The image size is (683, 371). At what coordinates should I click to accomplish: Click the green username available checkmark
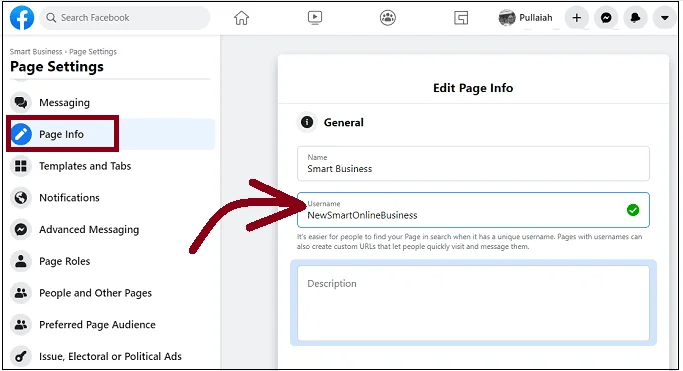[633, 210]
